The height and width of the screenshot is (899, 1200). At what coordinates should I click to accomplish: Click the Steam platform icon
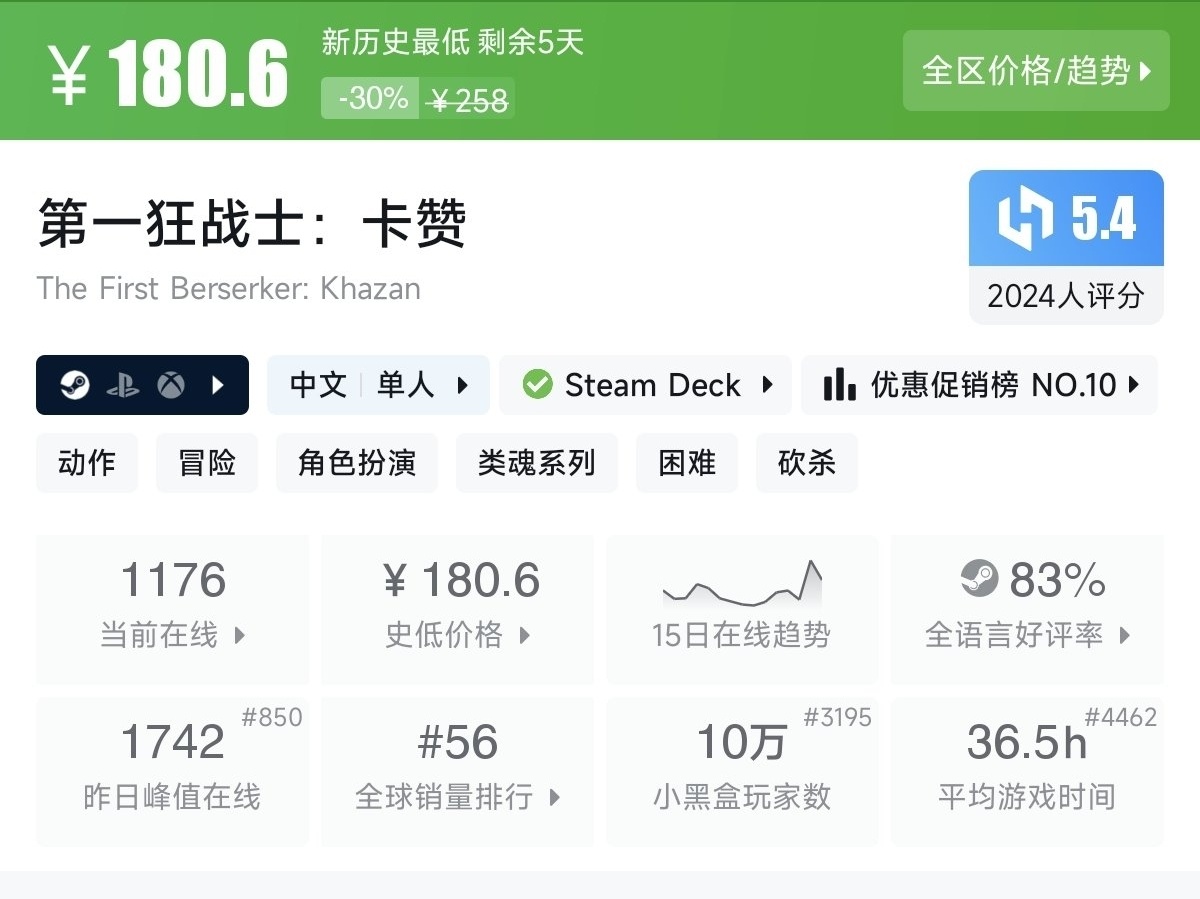(x=74, y=385)
